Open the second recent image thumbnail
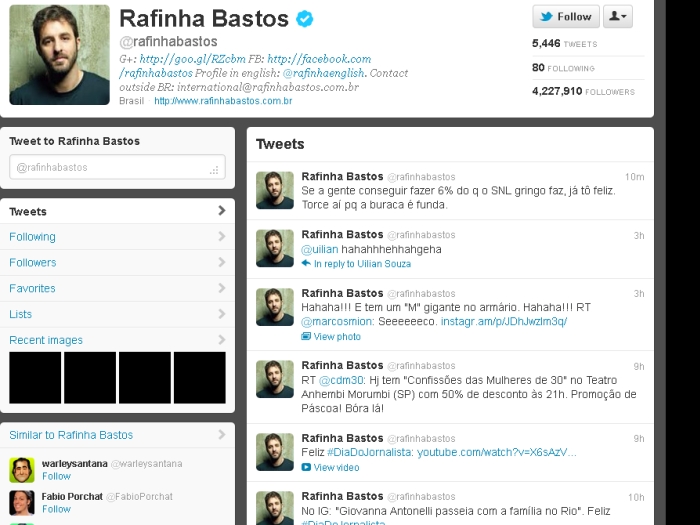This screenshot has width=700, height=525. [90, 378]
